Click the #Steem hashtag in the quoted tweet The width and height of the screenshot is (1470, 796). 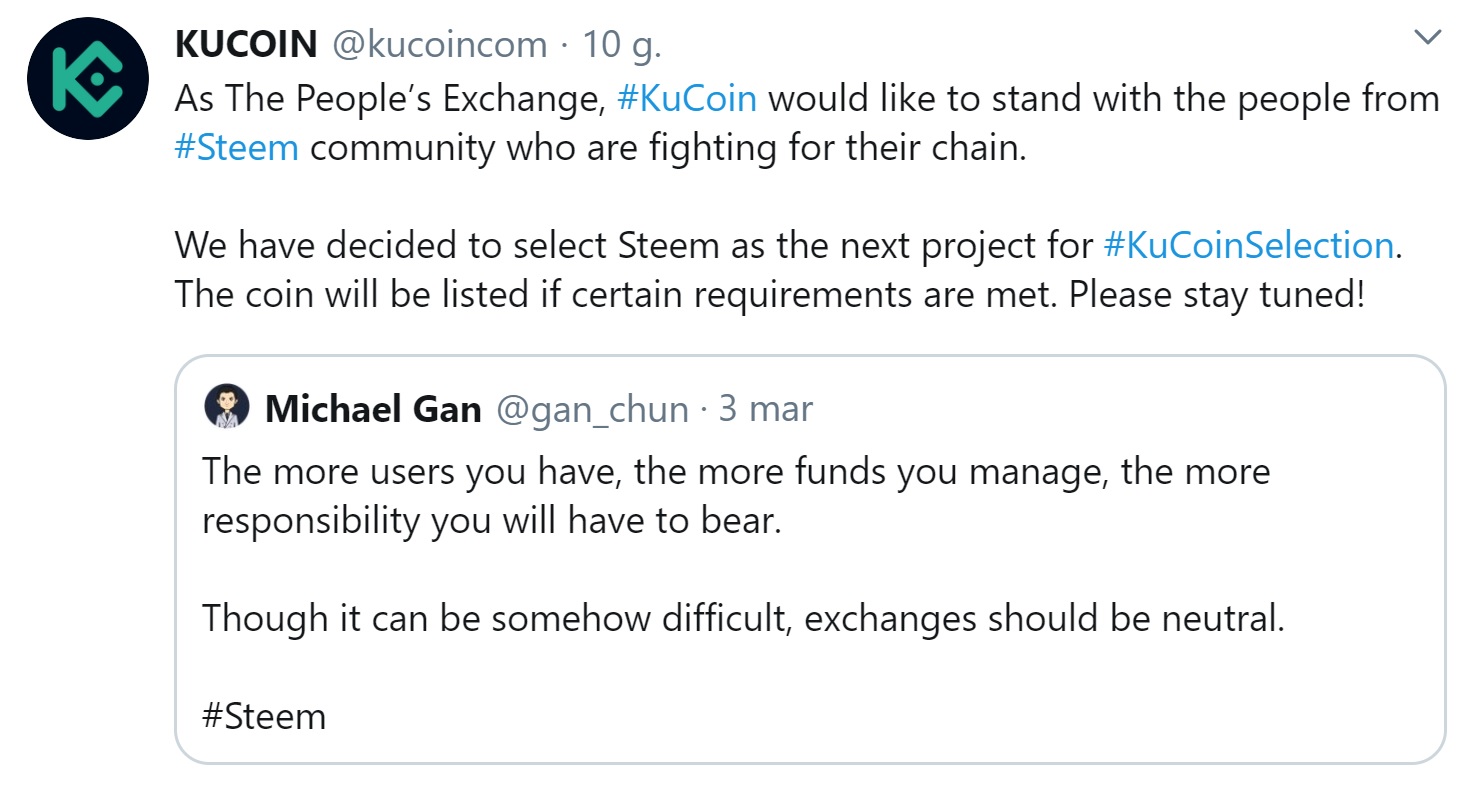click(x=262, y=715)
